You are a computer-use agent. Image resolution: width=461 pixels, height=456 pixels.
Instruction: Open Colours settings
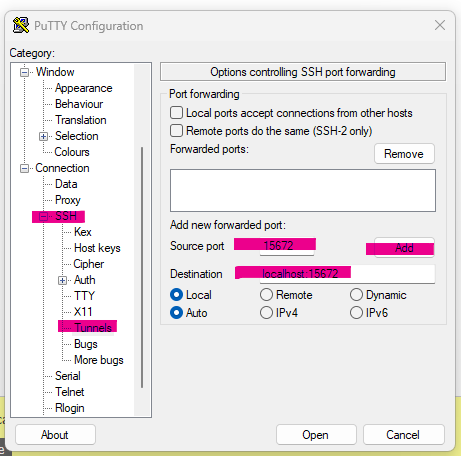72,152
